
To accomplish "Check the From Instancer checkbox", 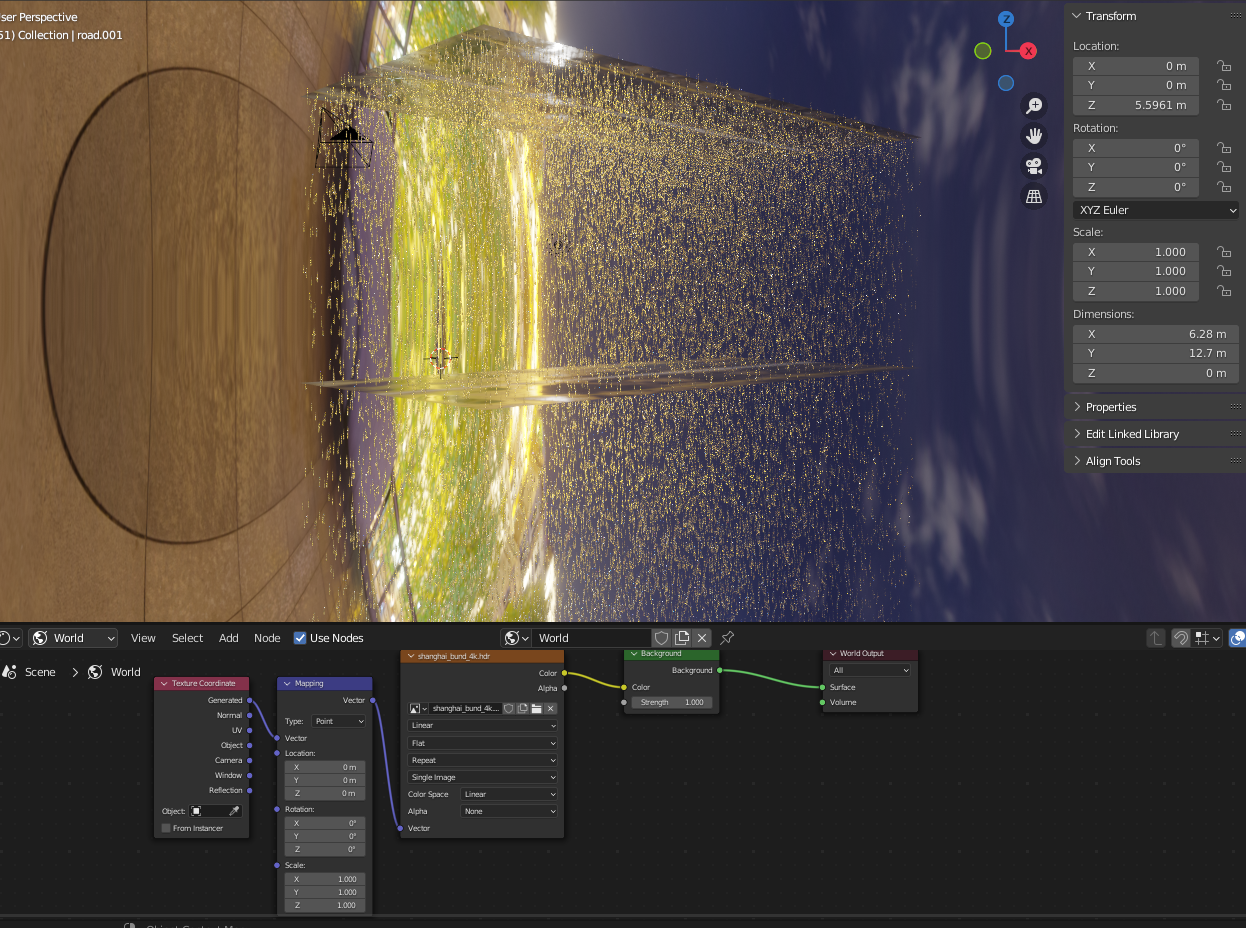I will (x=166, y=828).
